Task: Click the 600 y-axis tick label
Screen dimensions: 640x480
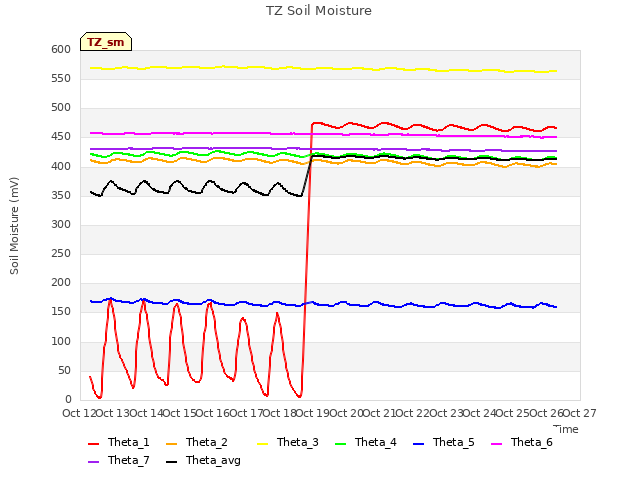Action: tap(61, 49)
